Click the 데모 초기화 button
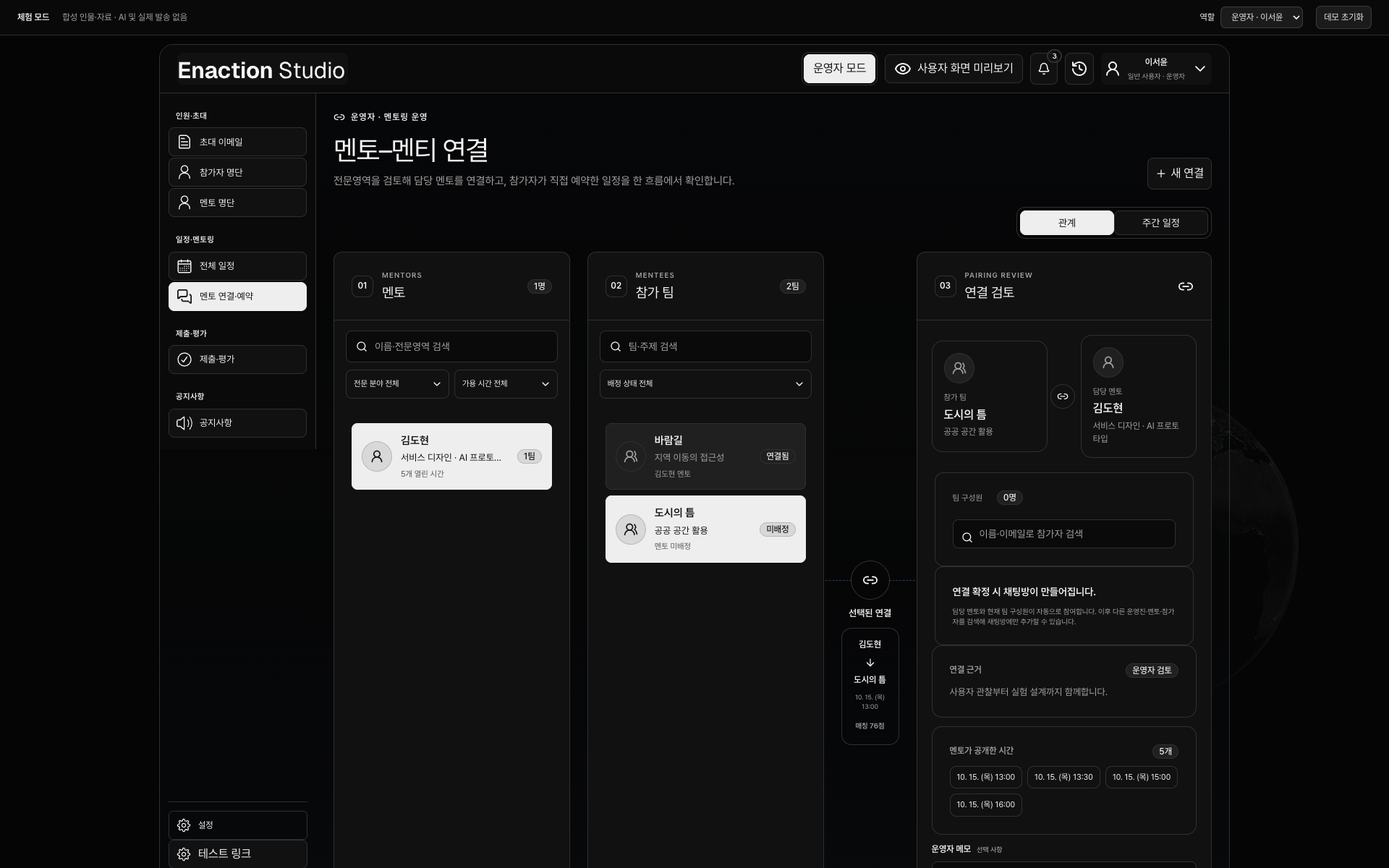 (1343, 17)
